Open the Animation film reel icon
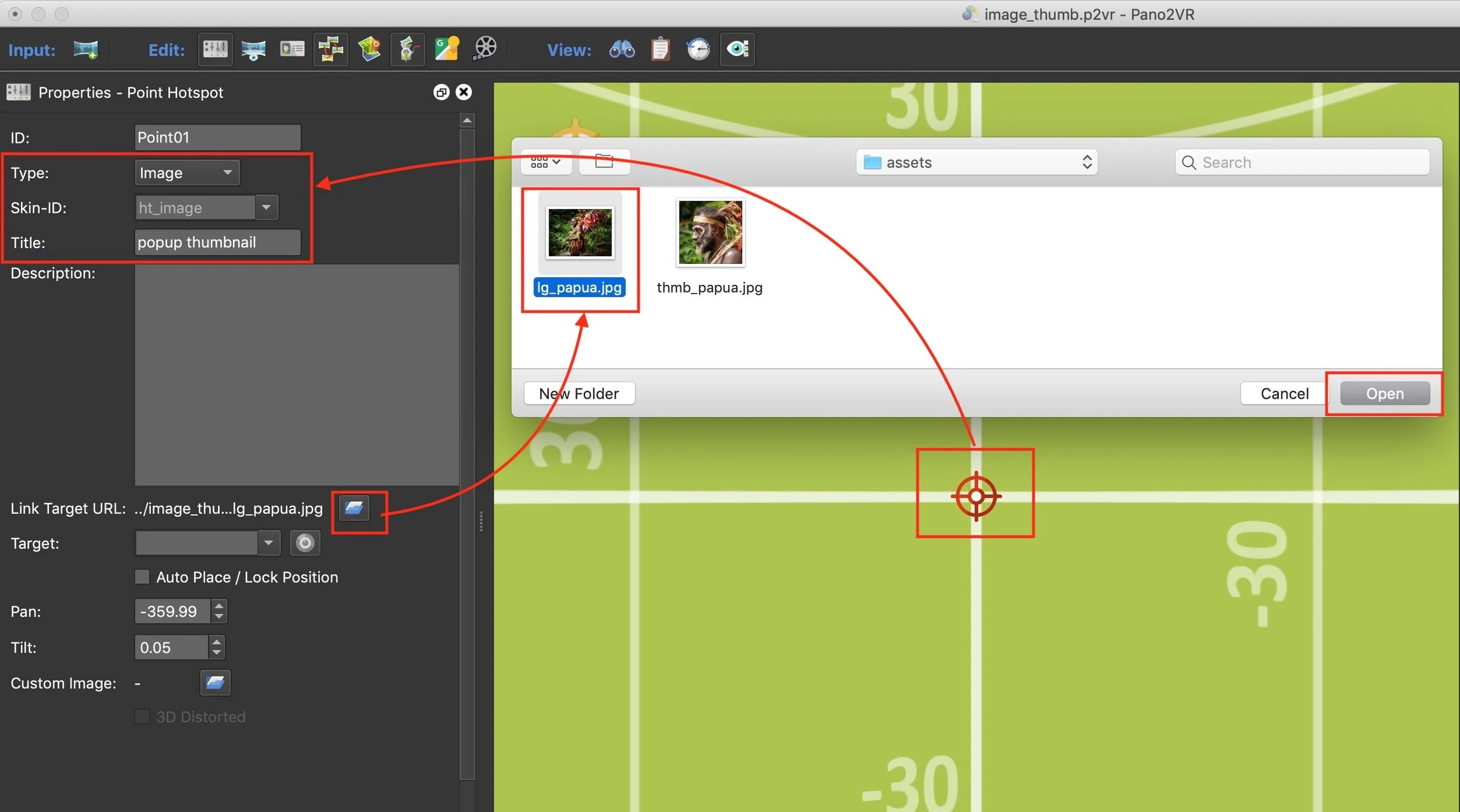The width and height of the screenshot is (1460, 812). (x=485, y=50)
